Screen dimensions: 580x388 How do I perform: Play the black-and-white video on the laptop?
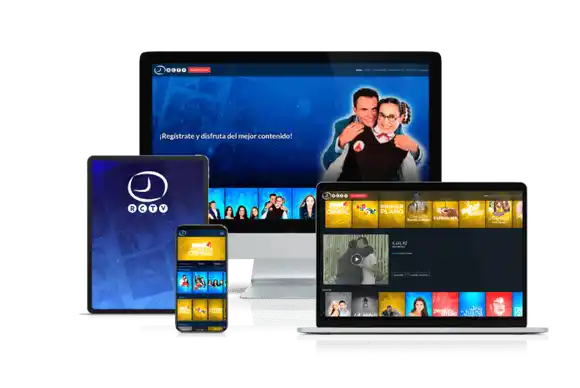pos(356,259)
